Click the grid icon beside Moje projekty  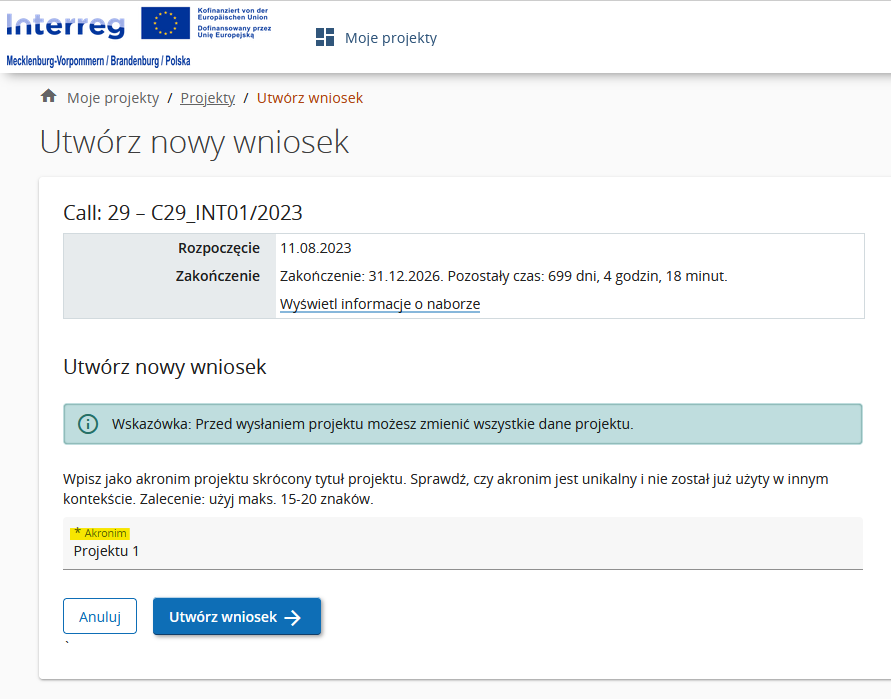pyautogui.click(x=325, y=37)
